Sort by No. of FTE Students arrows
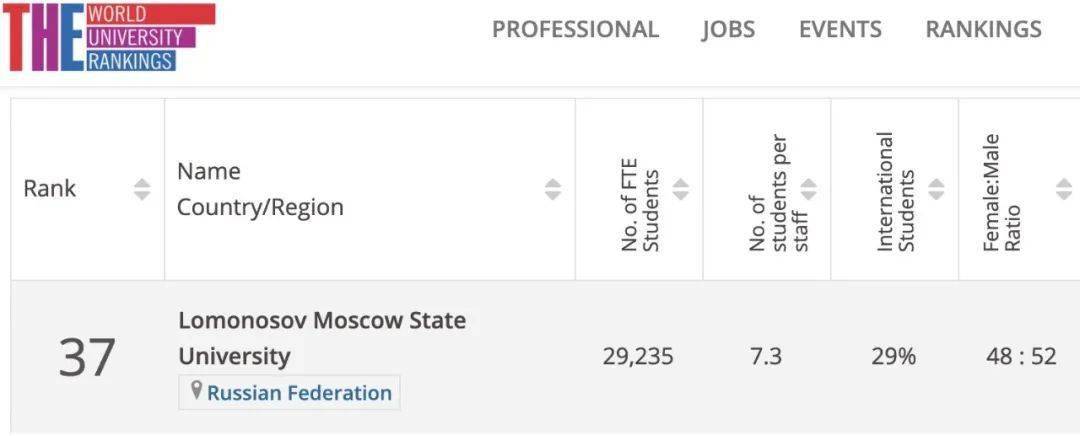The height and width of the screenshot is (436, 1080). pos(681,189)
